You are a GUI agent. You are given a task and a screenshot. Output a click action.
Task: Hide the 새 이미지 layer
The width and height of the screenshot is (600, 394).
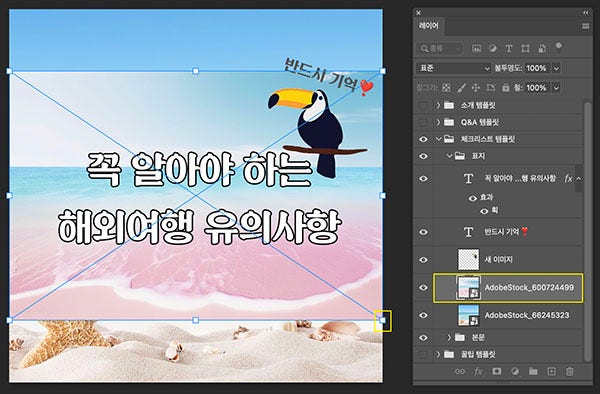click(423, 260)
